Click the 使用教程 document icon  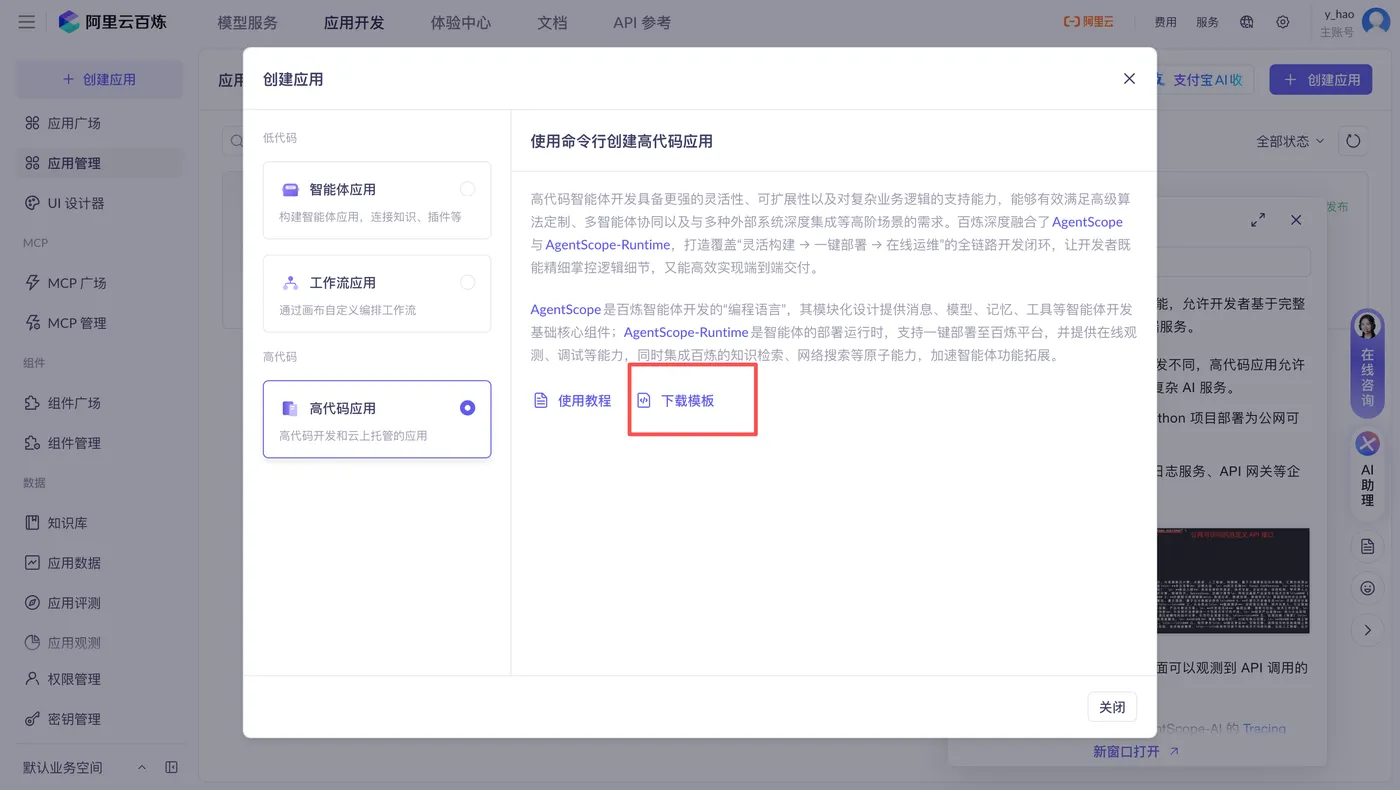tap(541, 400)
